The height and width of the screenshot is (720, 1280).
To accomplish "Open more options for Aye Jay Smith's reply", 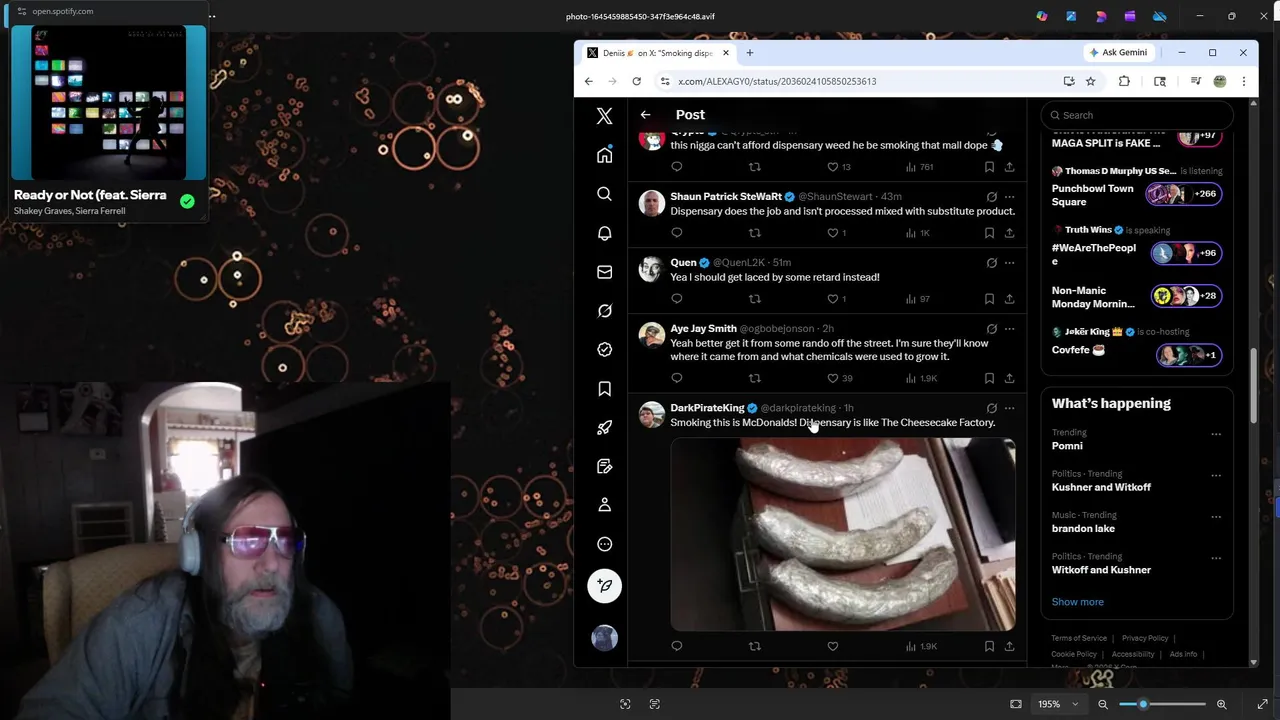I will click(x=1009, y=329).
